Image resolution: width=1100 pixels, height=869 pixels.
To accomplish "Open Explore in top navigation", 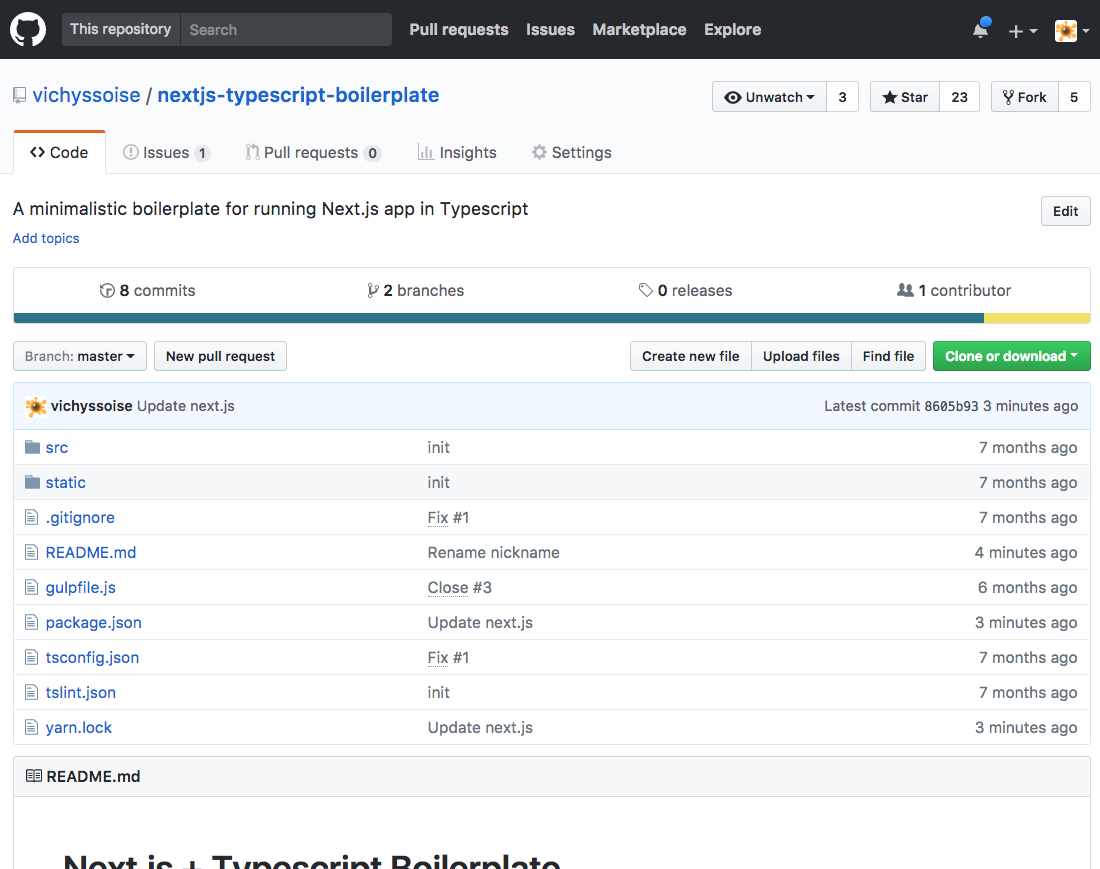I will 732,29.
